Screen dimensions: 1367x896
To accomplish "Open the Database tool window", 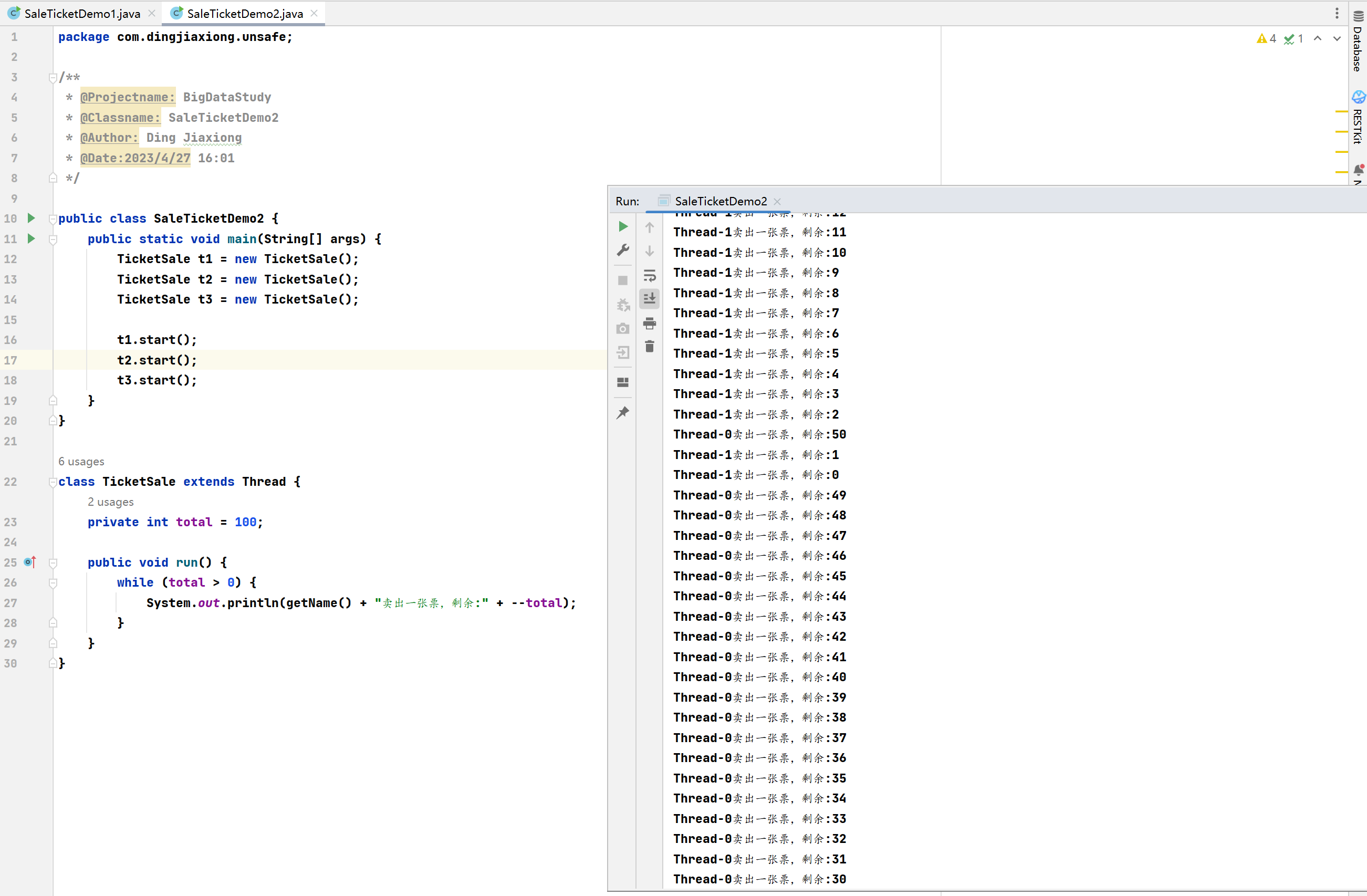I will tap(1359, 41).
